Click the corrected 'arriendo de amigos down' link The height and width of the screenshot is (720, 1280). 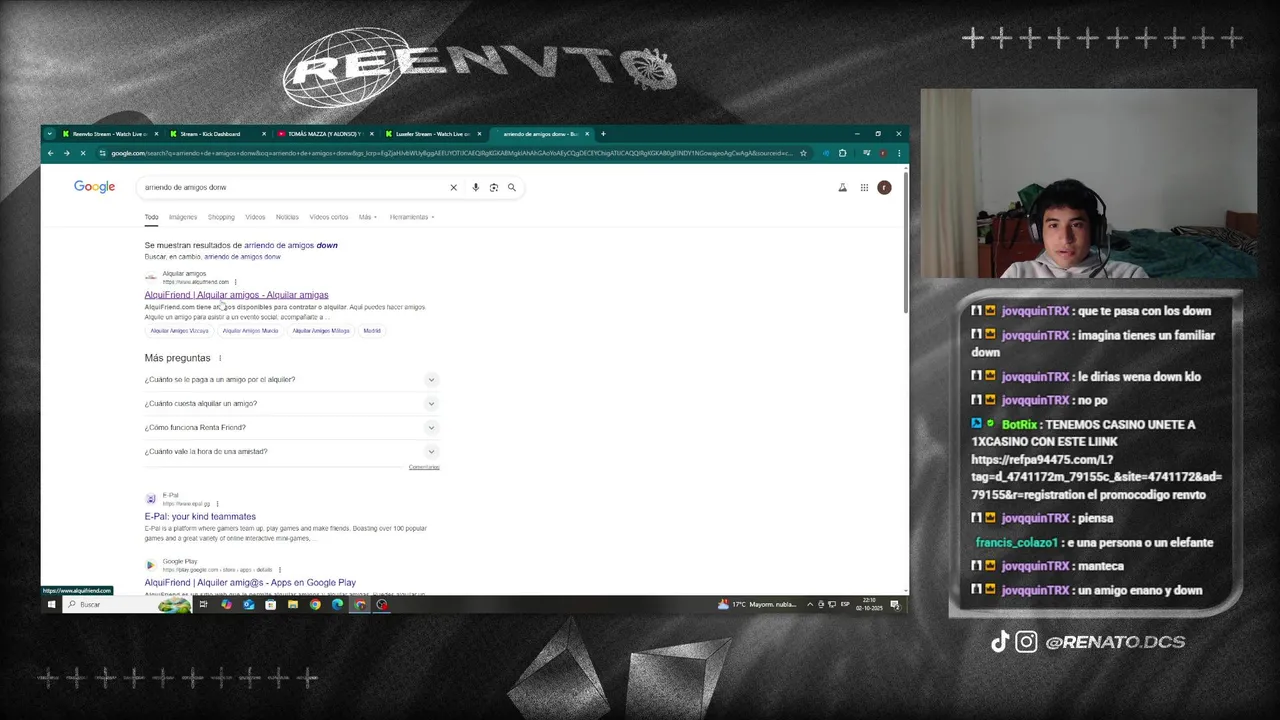[291, 245]
